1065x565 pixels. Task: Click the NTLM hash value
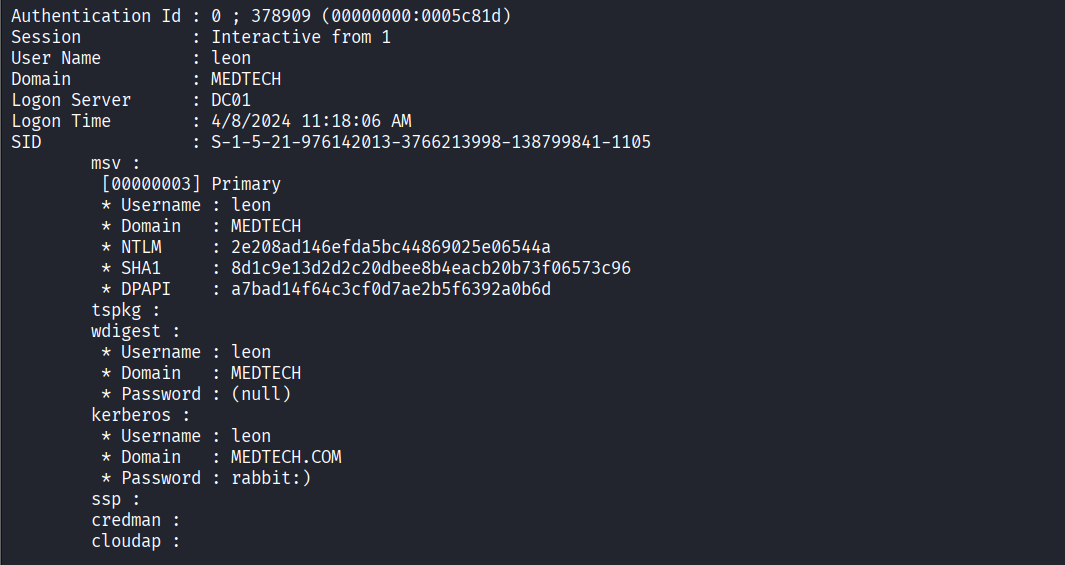(x=391, y=247)
